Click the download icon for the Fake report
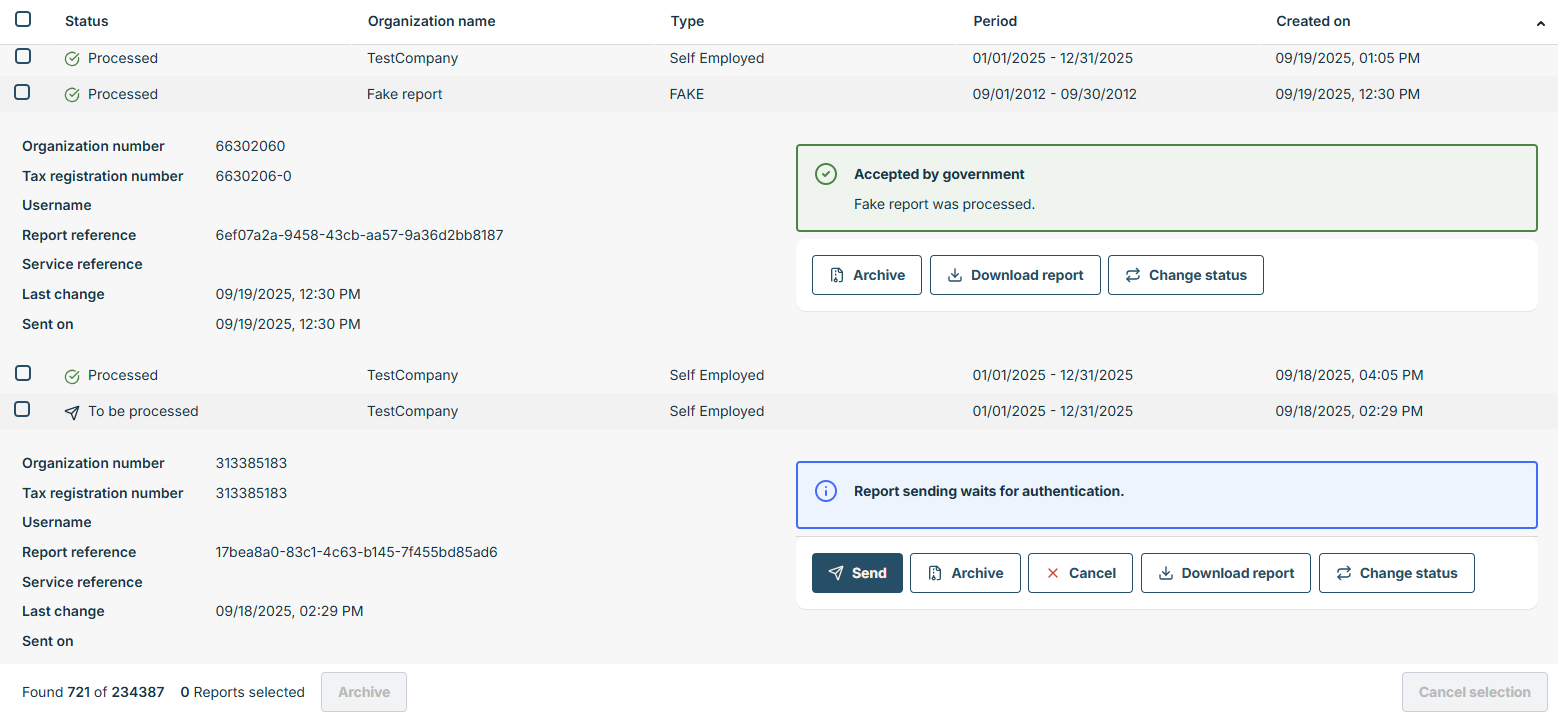Image resolution: width=1558 pixels, height=715 pixels. point(954,275)
